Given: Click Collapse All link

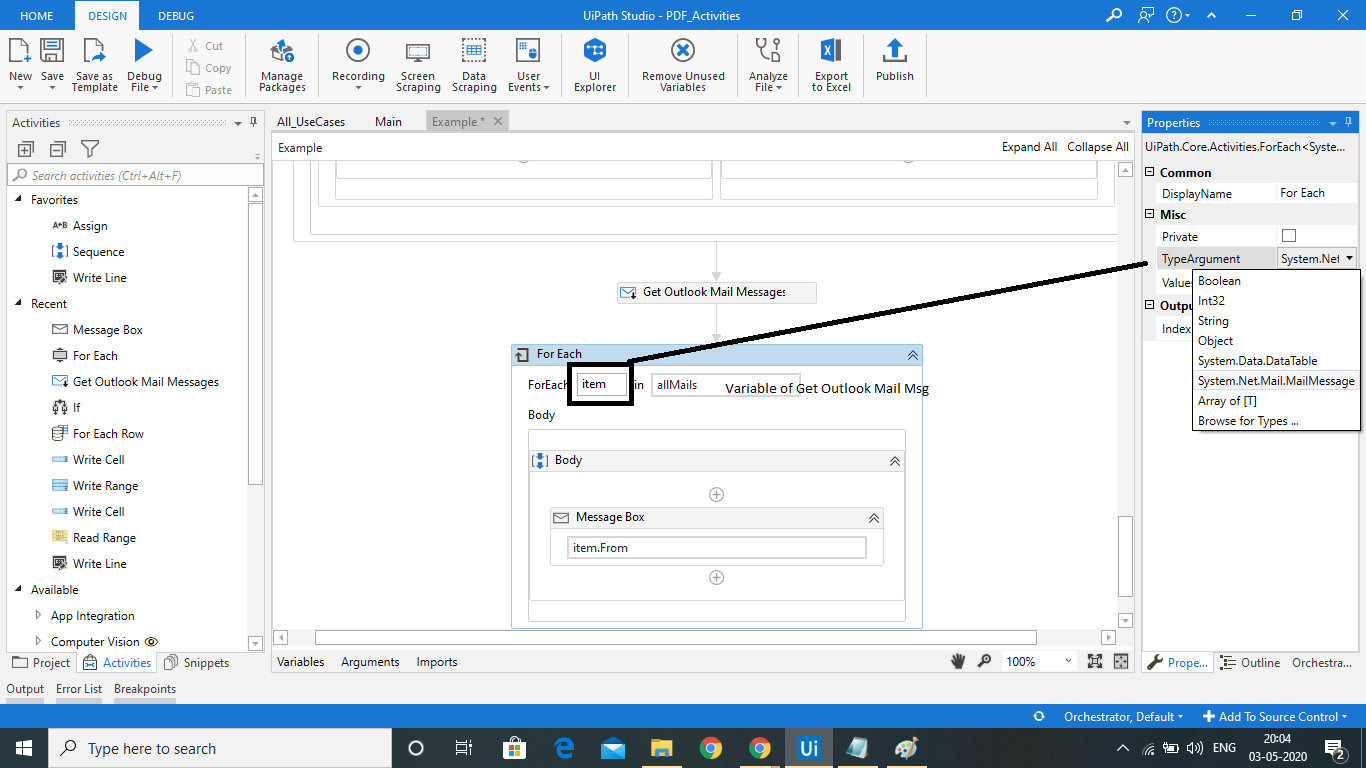Looking at the screenshot, I should click(1098, 147).
